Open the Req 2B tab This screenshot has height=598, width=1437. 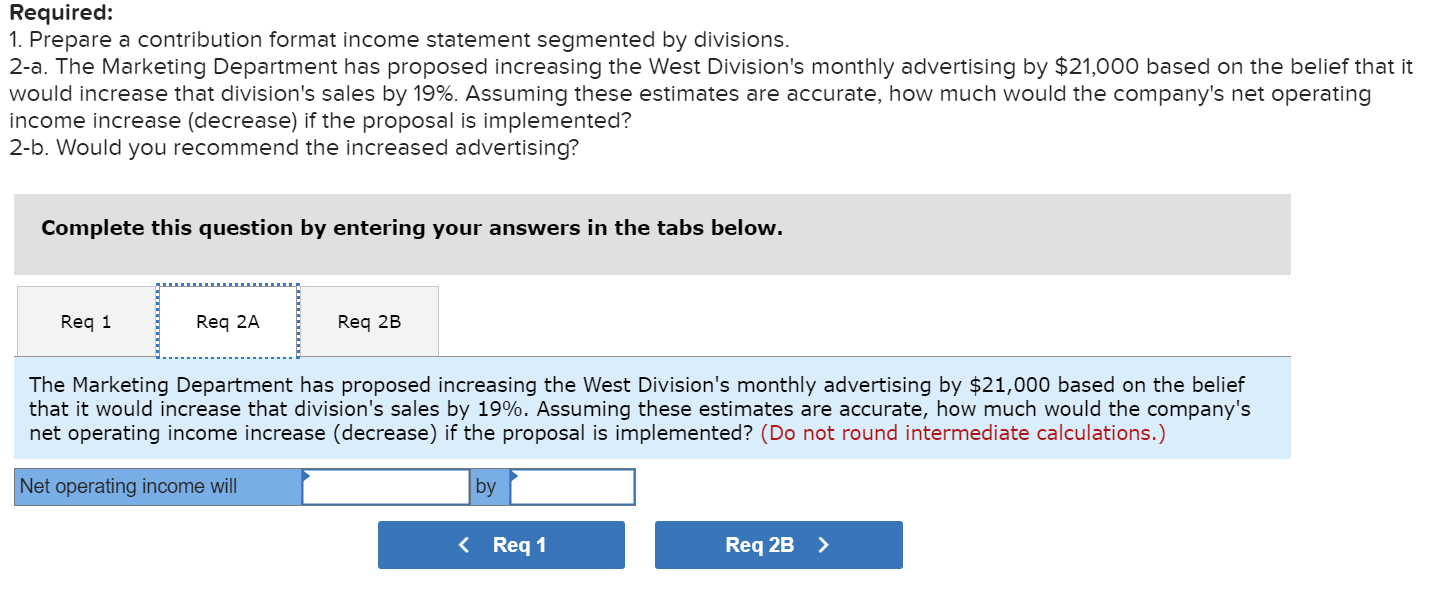point(369,321)
